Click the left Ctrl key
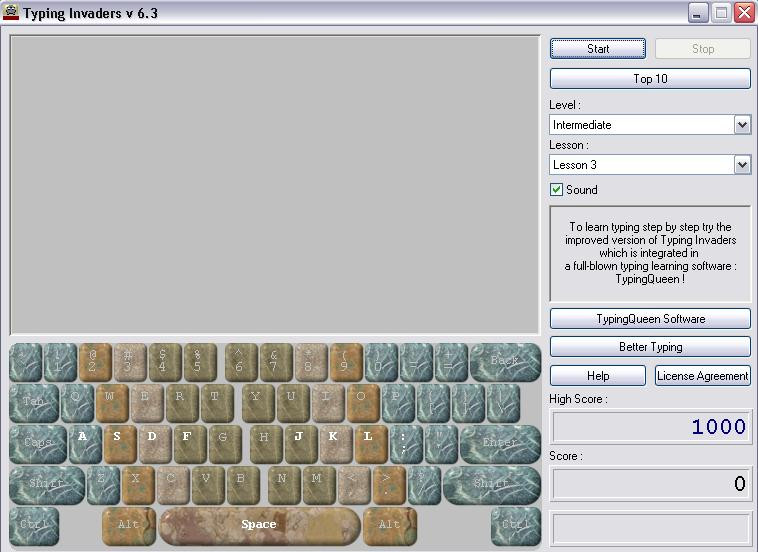This screenshot has height=552, width=758. [34, 526]
